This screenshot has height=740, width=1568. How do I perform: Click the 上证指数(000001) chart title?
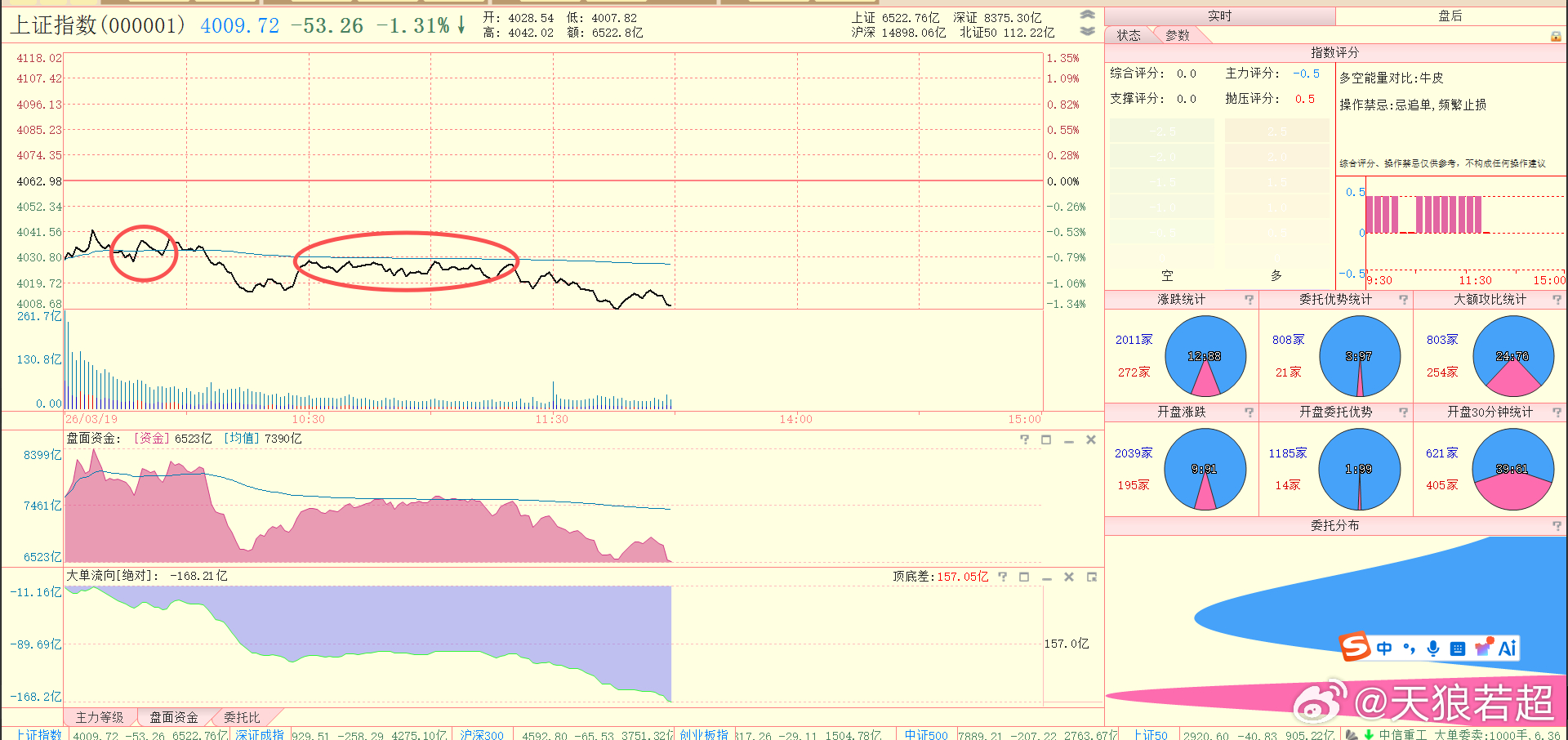[98, 25]
